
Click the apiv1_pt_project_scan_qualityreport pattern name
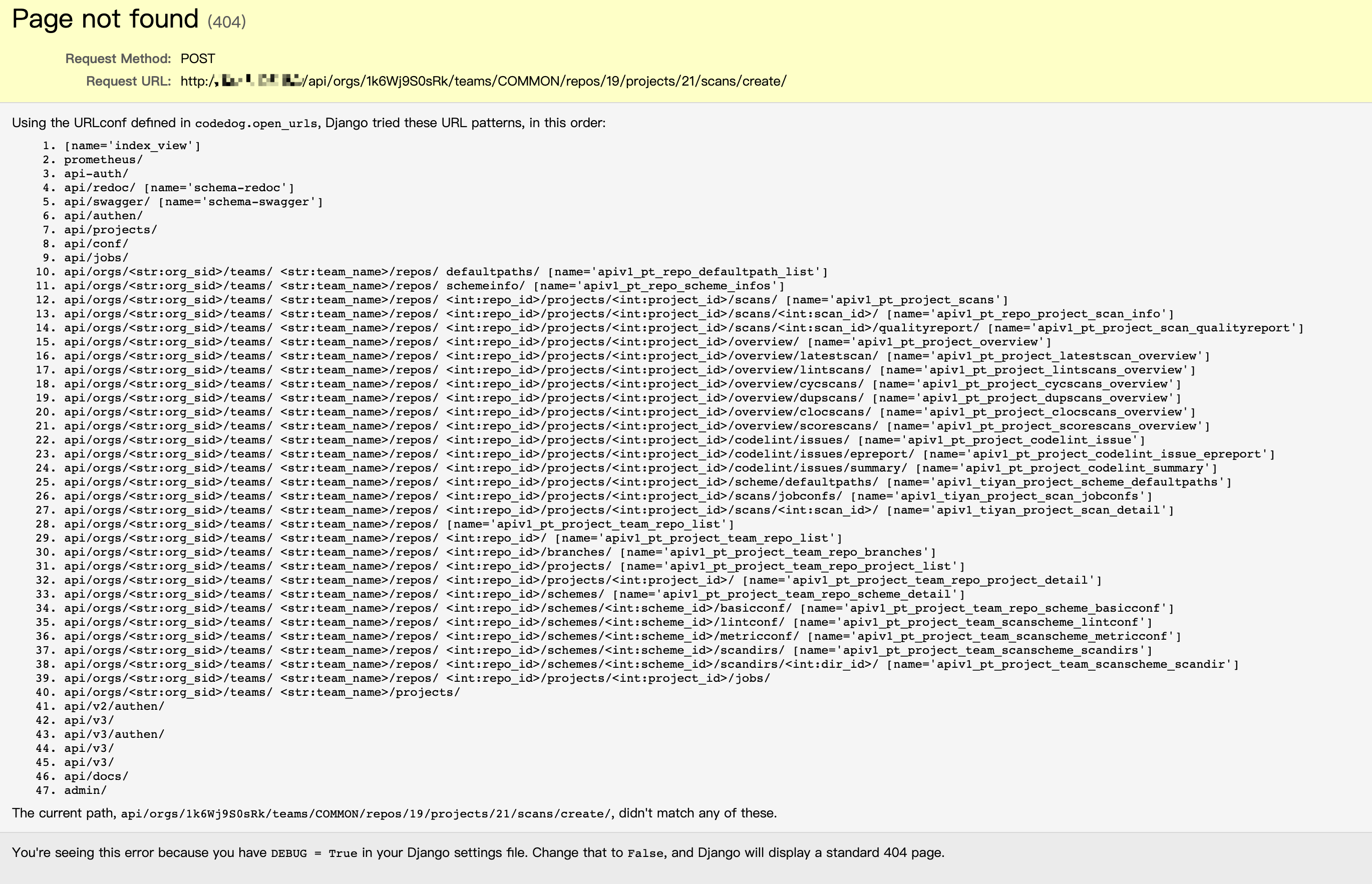tap(1164, 328)
